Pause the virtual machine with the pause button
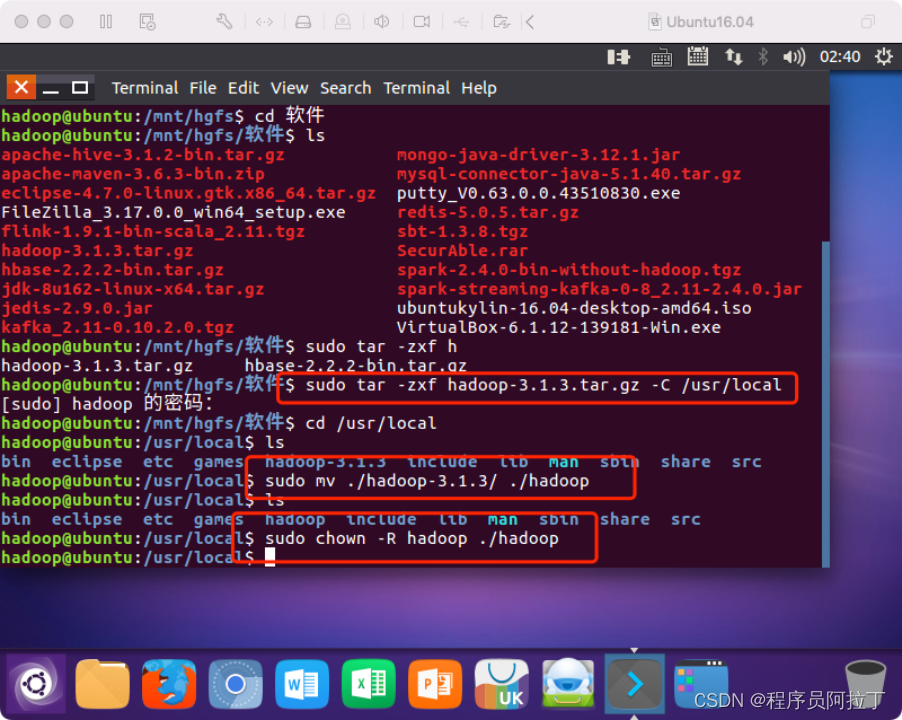902x720 pixels. 105,21
